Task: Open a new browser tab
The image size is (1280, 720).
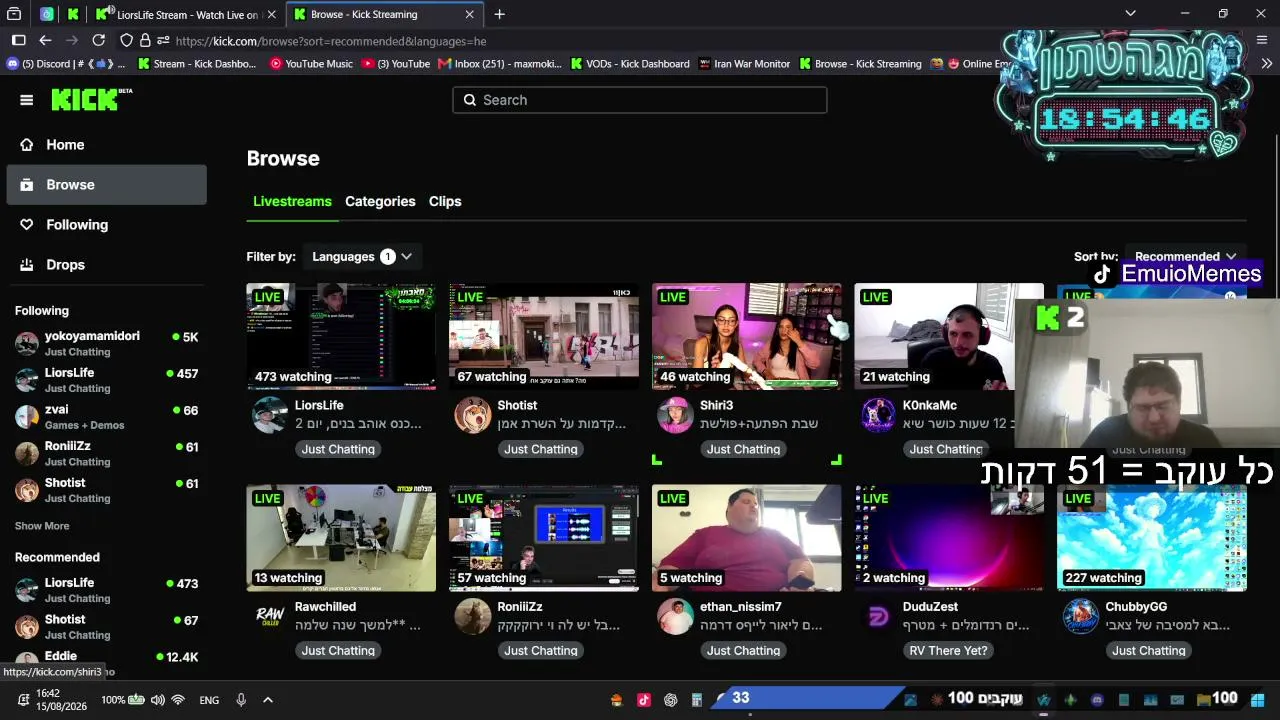Action: tap(499, 15)
